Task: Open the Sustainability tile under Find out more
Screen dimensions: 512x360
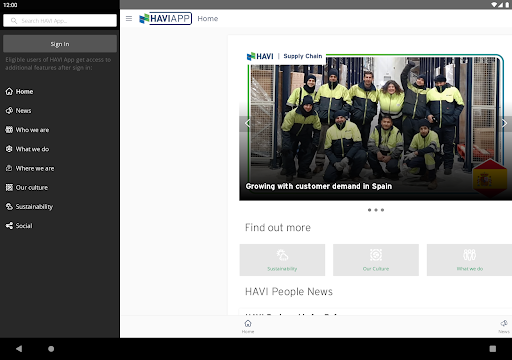Action: click(x=282, y=260)
